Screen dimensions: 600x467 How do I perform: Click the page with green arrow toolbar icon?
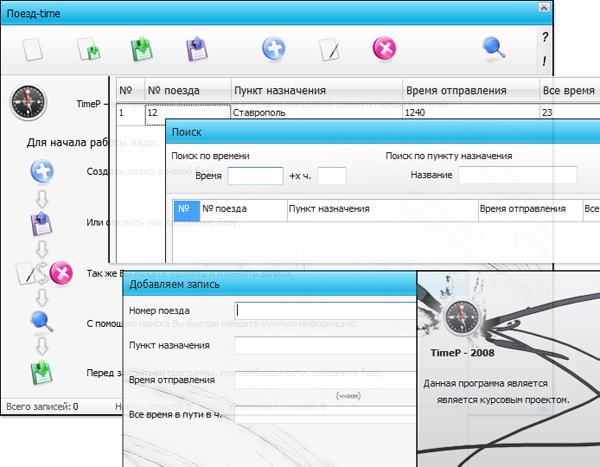pyautogui.click(x=89, y=49)
